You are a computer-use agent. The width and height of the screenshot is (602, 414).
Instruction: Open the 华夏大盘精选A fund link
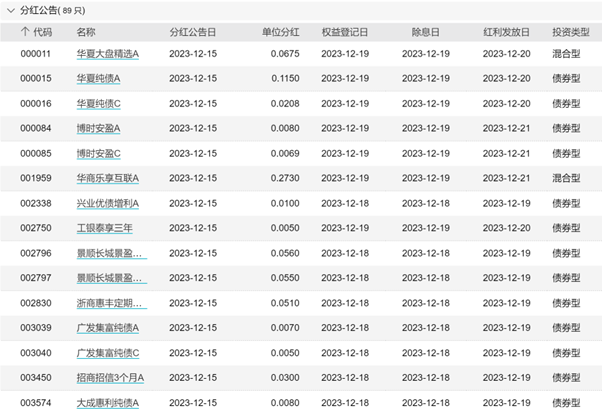click(x=108, y=54)
